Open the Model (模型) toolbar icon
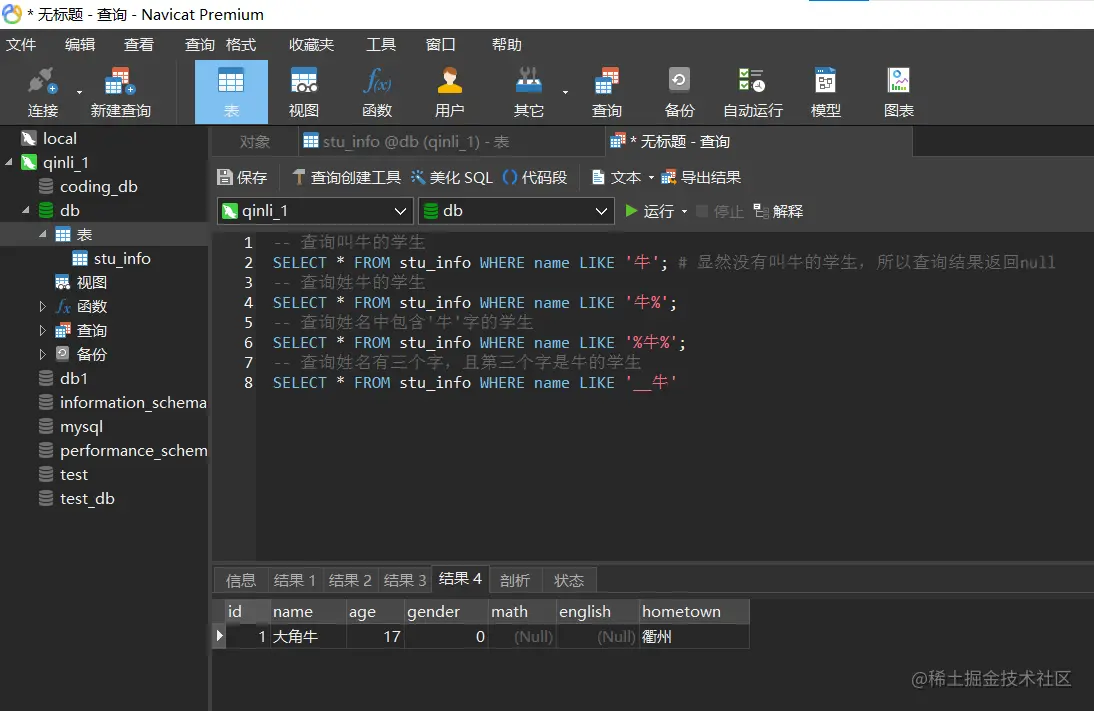Screen dimensions: 1094x711 825,92
